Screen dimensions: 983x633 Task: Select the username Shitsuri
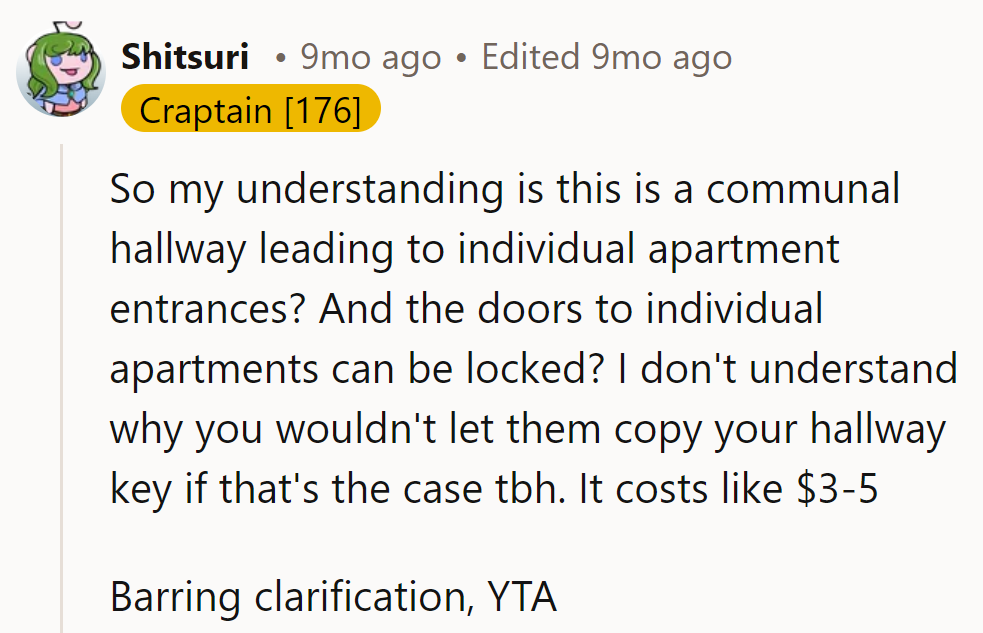185,57
